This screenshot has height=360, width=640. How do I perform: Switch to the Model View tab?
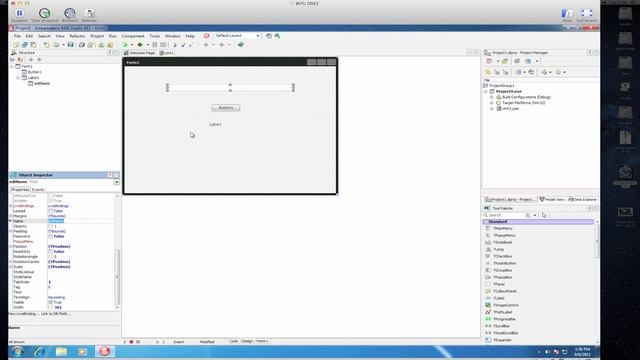(551, 199)
